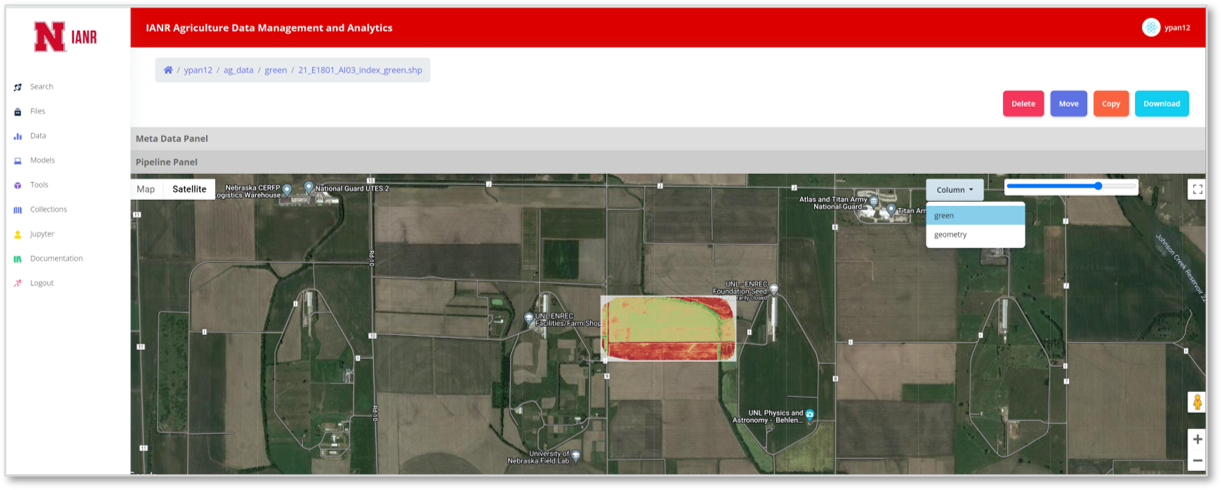
Task: Open green folder breadcrumb link
Action: (x=275, y=71)
